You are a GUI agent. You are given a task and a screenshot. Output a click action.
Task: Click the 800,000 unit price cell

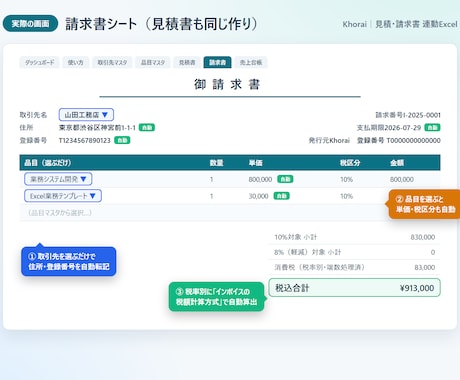click(260, 179)
